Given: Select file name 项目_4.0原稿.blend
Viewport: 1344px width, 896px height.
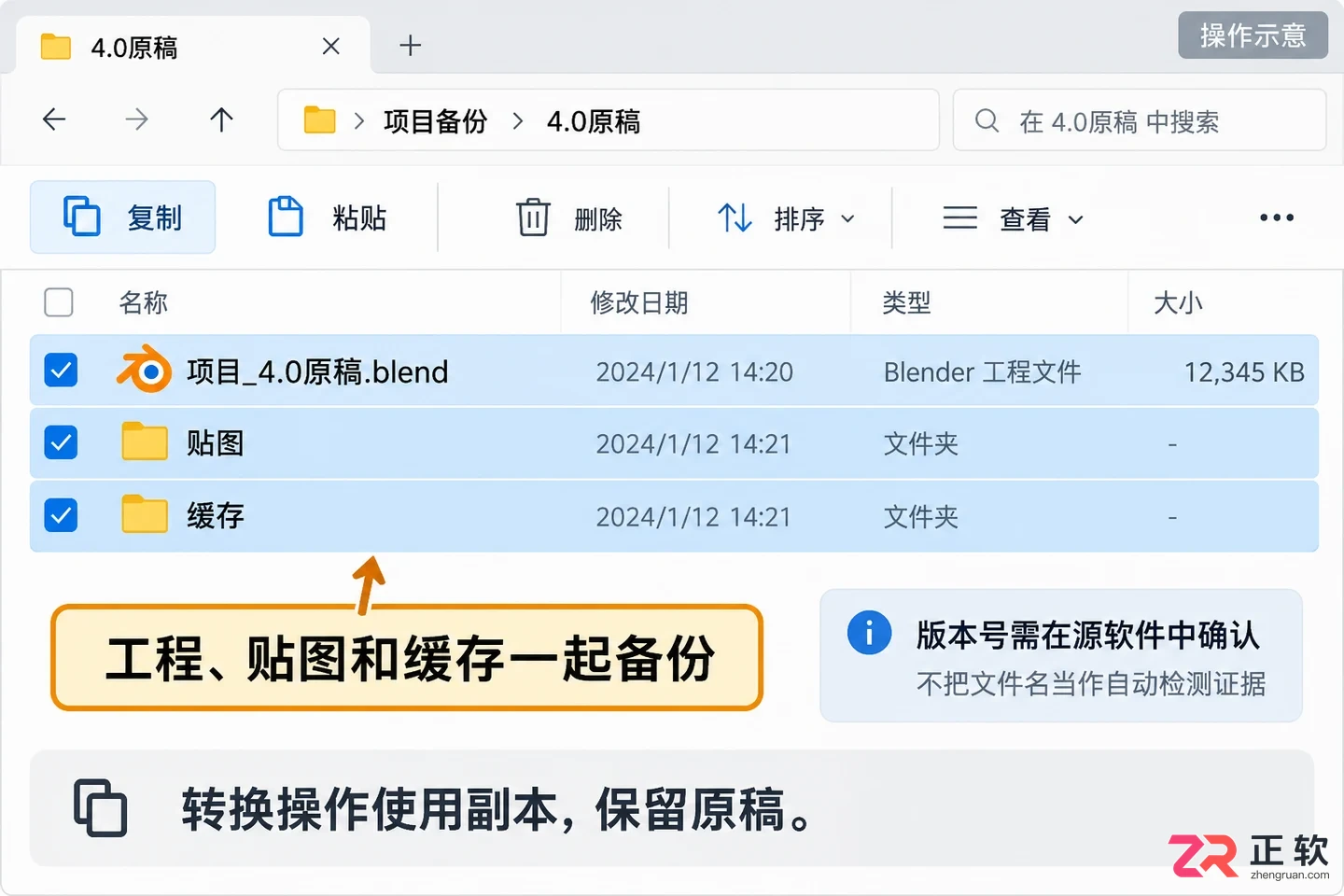Looking at the screenshot, I should pyautogui.click(x=317, y=371).
